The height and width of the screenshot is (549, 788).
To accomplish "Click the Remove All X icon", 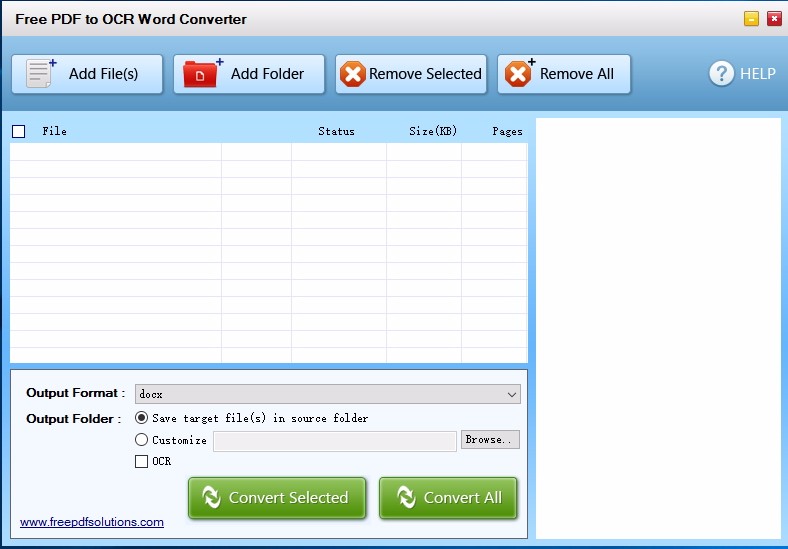I will coord(519,73).
